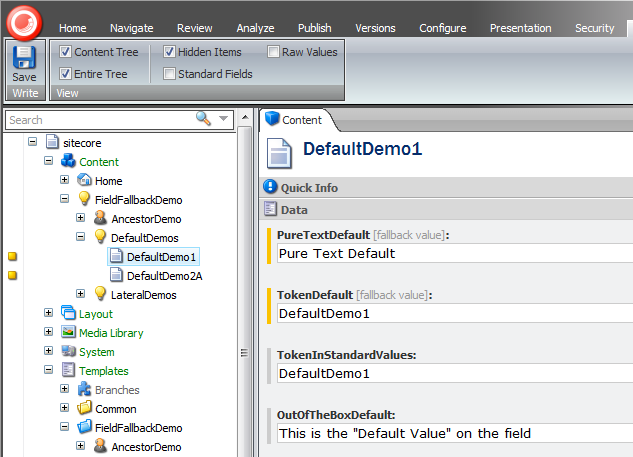Image resolution: width=633 pixels, height=457 pixels.
Task: Expand the Branches node
Action: [x=65, y=388]
